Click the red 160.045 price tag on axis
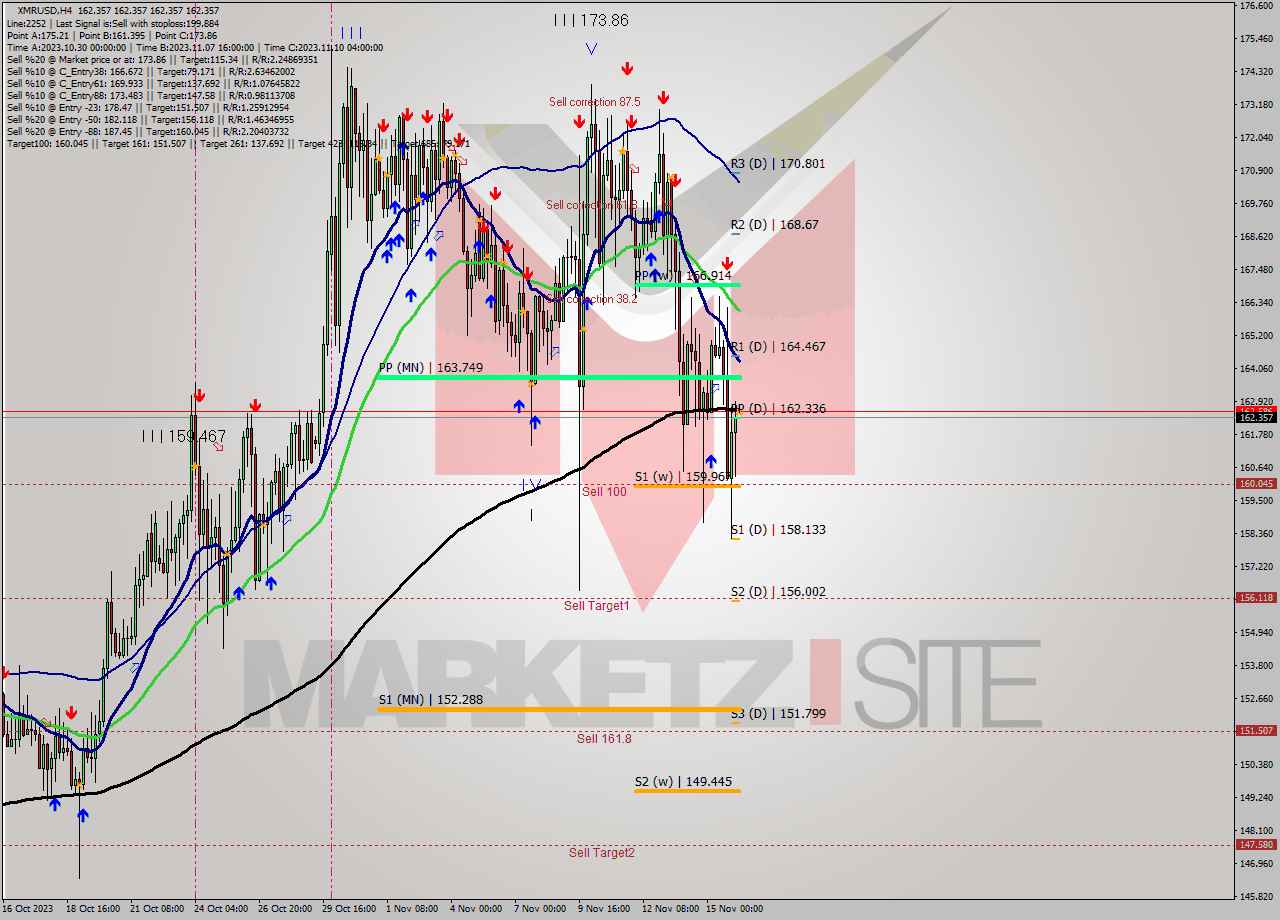Screen dimensions: 1280x920 click(1257, 483)
